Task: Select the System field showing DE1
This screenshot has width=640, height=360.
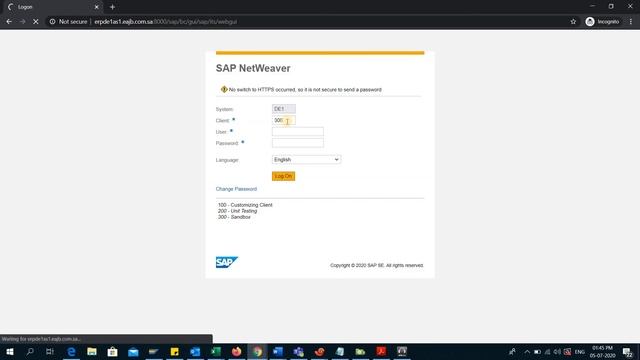Action: pyautogui.click(x=284, y=109)
